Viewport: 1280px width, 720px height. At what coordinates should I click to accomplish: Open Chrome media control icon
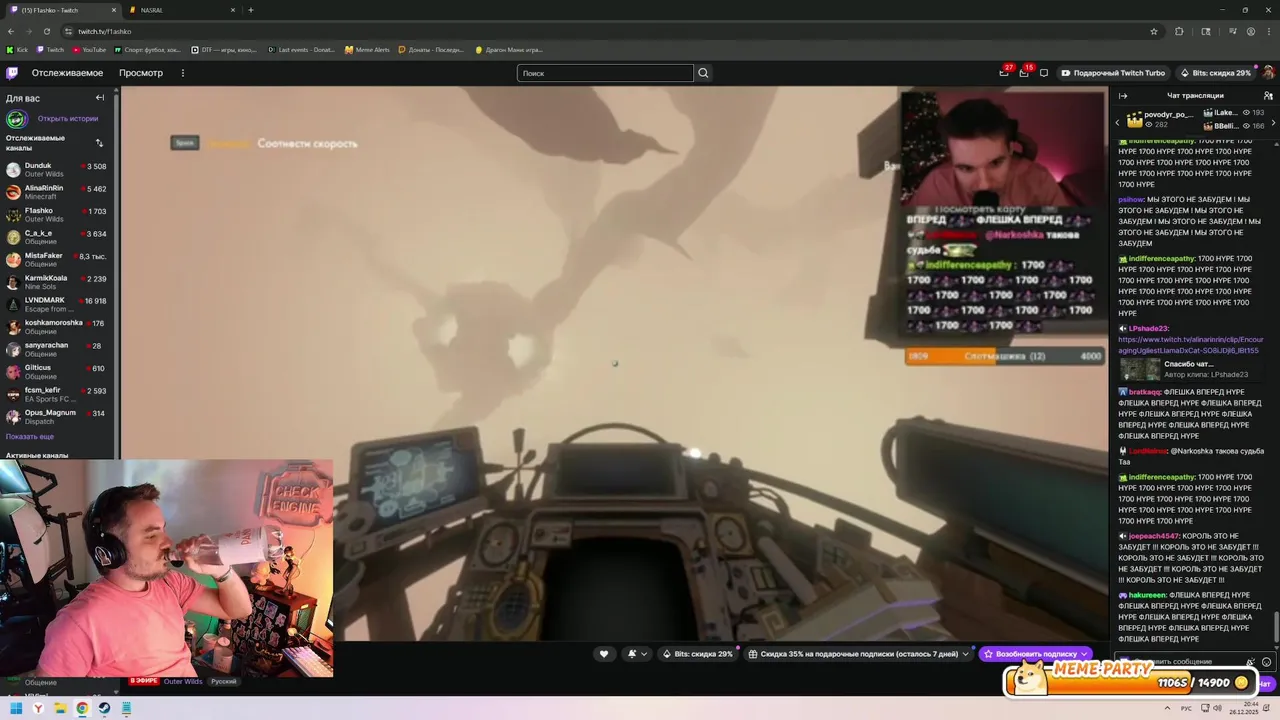click(1232, 31)
